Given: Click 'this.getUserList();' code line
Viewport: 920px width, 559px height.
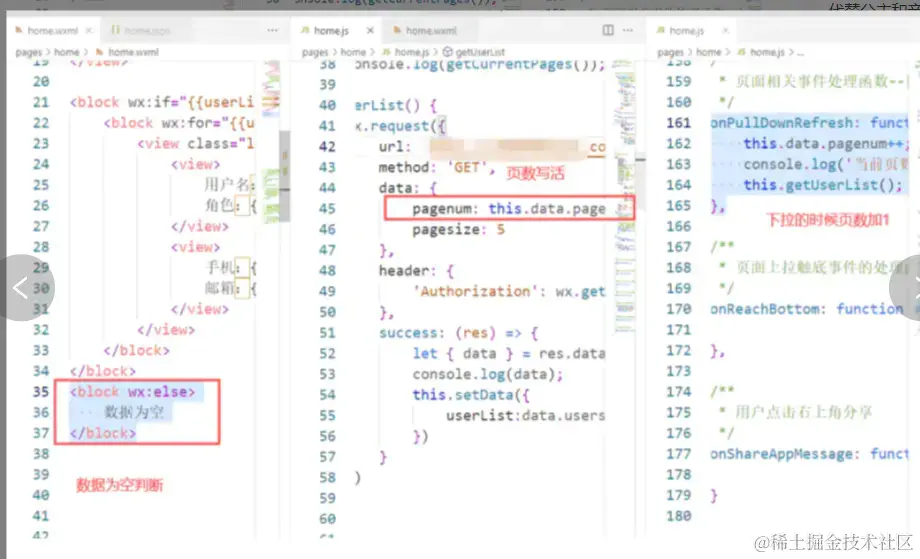Looking at the screenshot, I should tap(823, 185).
